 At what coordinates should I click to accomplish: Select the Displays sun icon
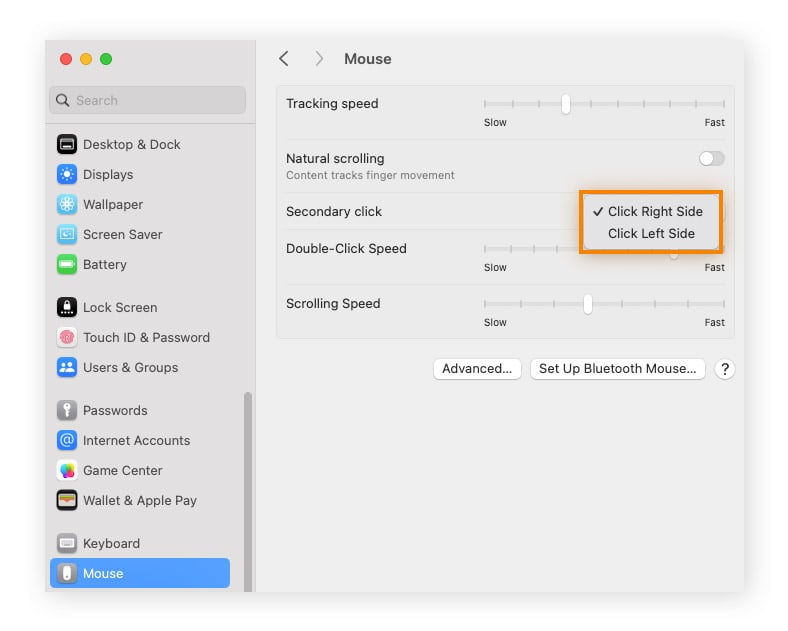pos(67,174)
